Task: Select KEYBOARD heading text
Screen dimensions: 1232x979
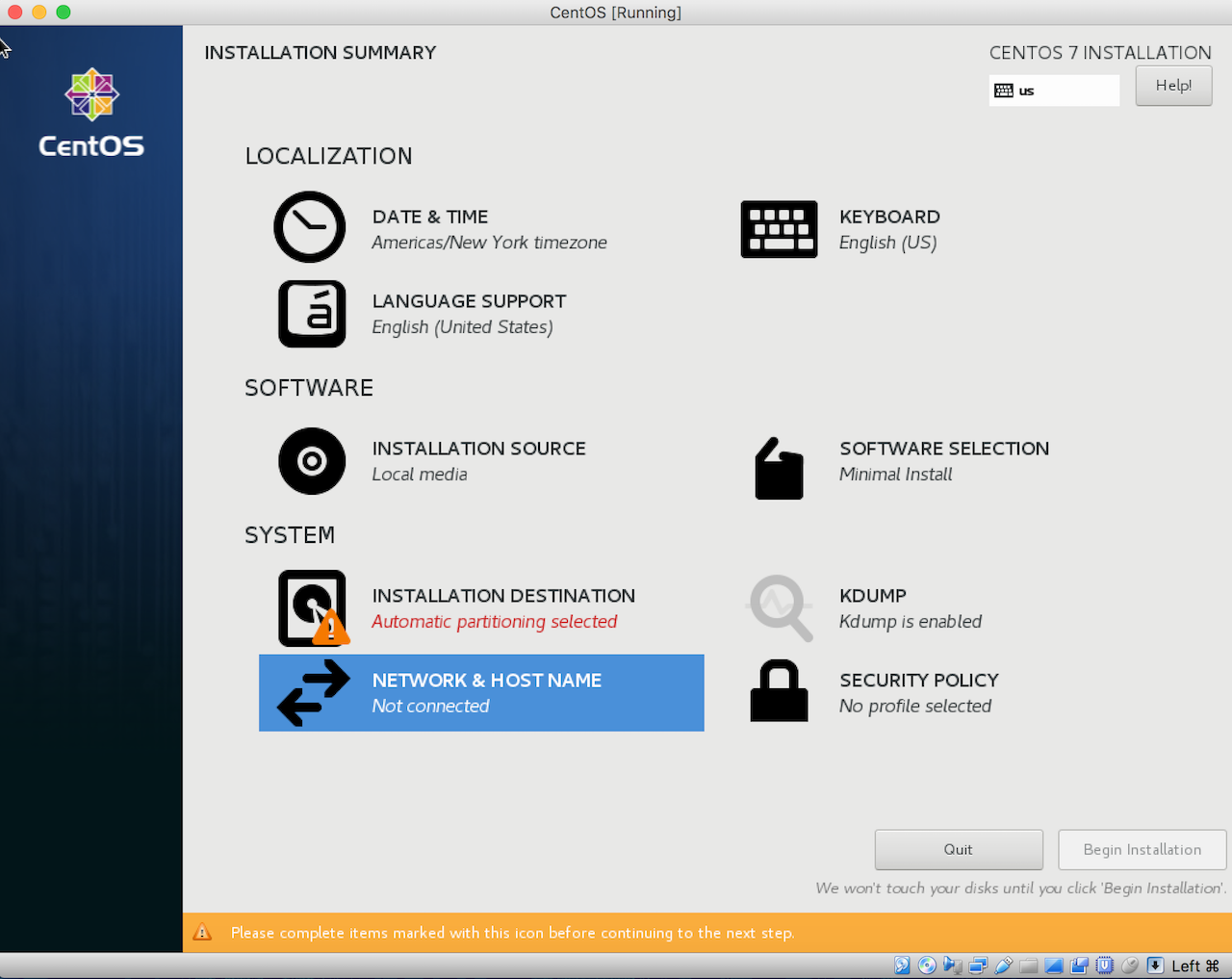Action: (889, 217)
